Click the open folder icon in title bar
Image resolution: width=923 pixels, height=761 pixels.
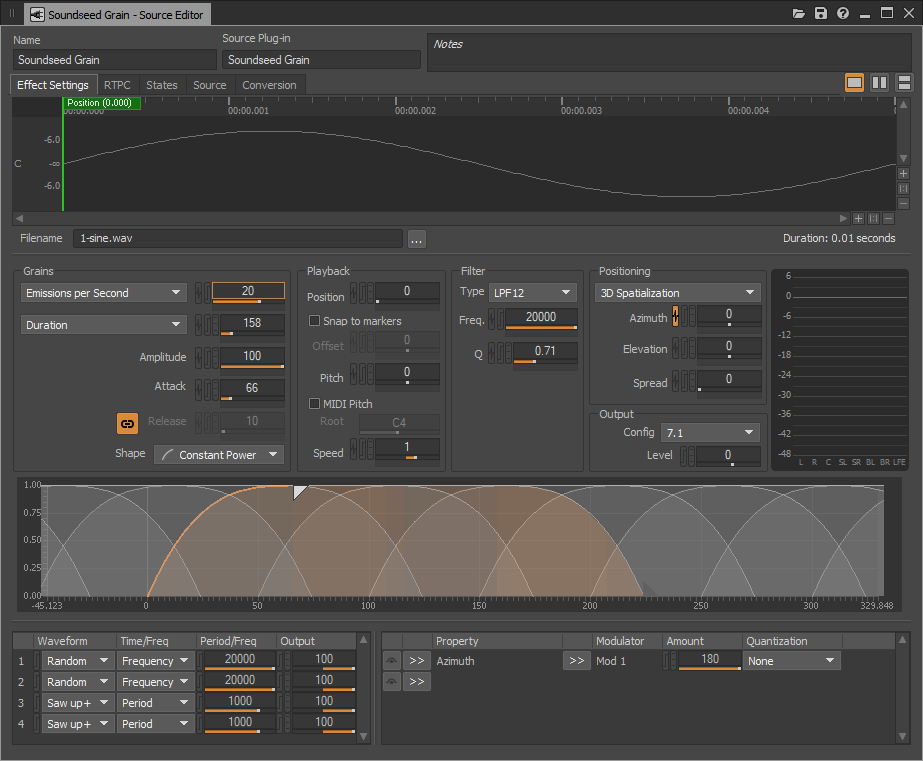[x=799, y=14]
